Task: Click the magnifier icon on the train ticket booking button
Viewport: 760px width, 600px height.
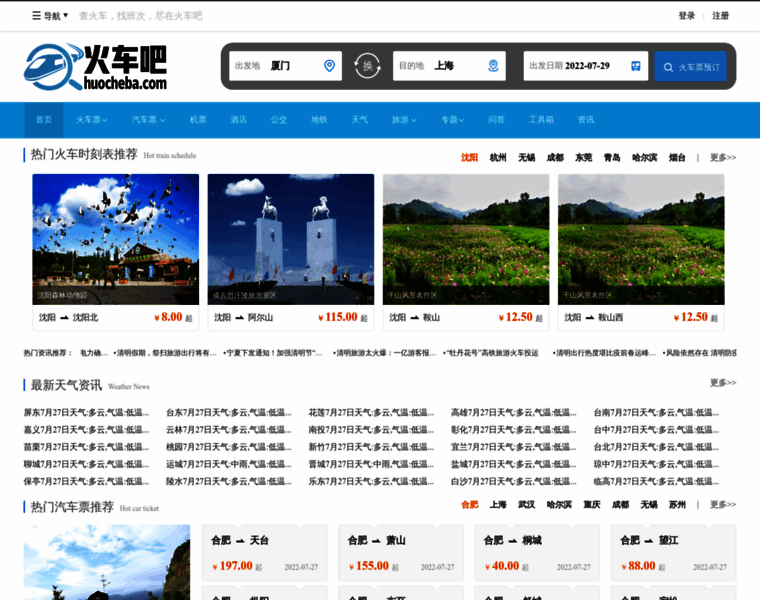Action: tap(668, 67)
